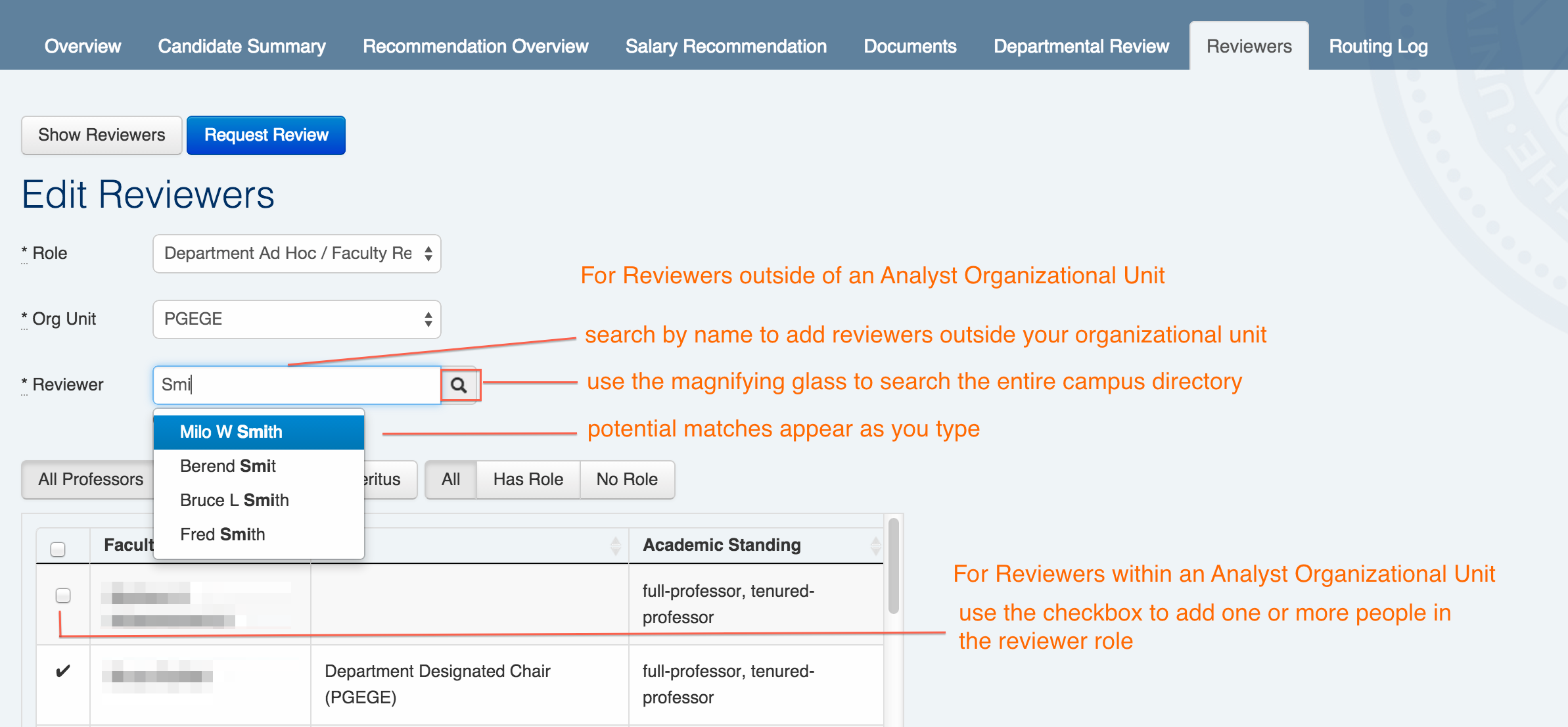The height and width of the screenshot is (727, 1568).
Task: Choose Berend Smit from suggestions
Action: [x=259, y=466]
